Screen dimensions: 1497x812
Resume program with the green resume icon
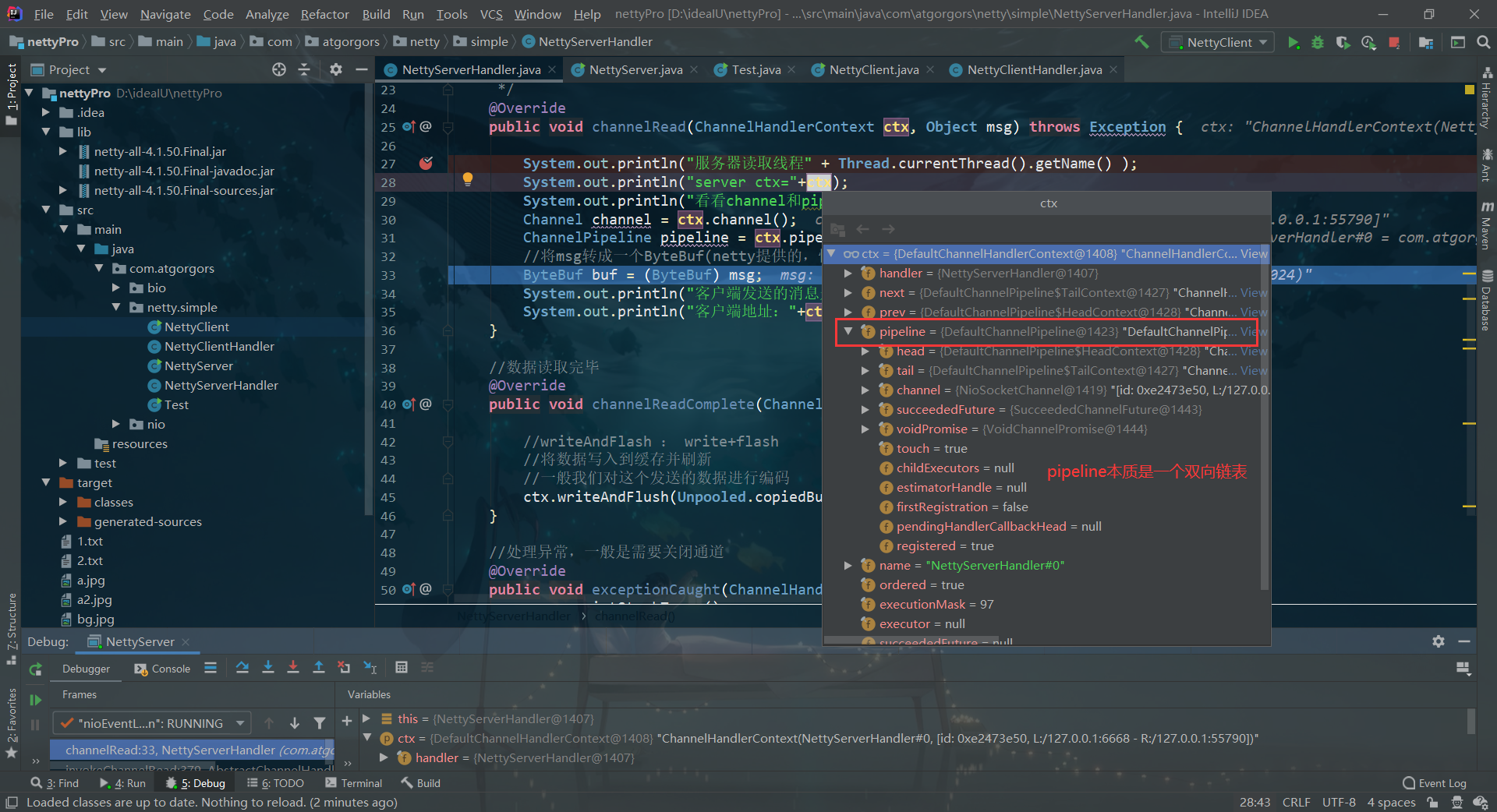click(35, 700)
